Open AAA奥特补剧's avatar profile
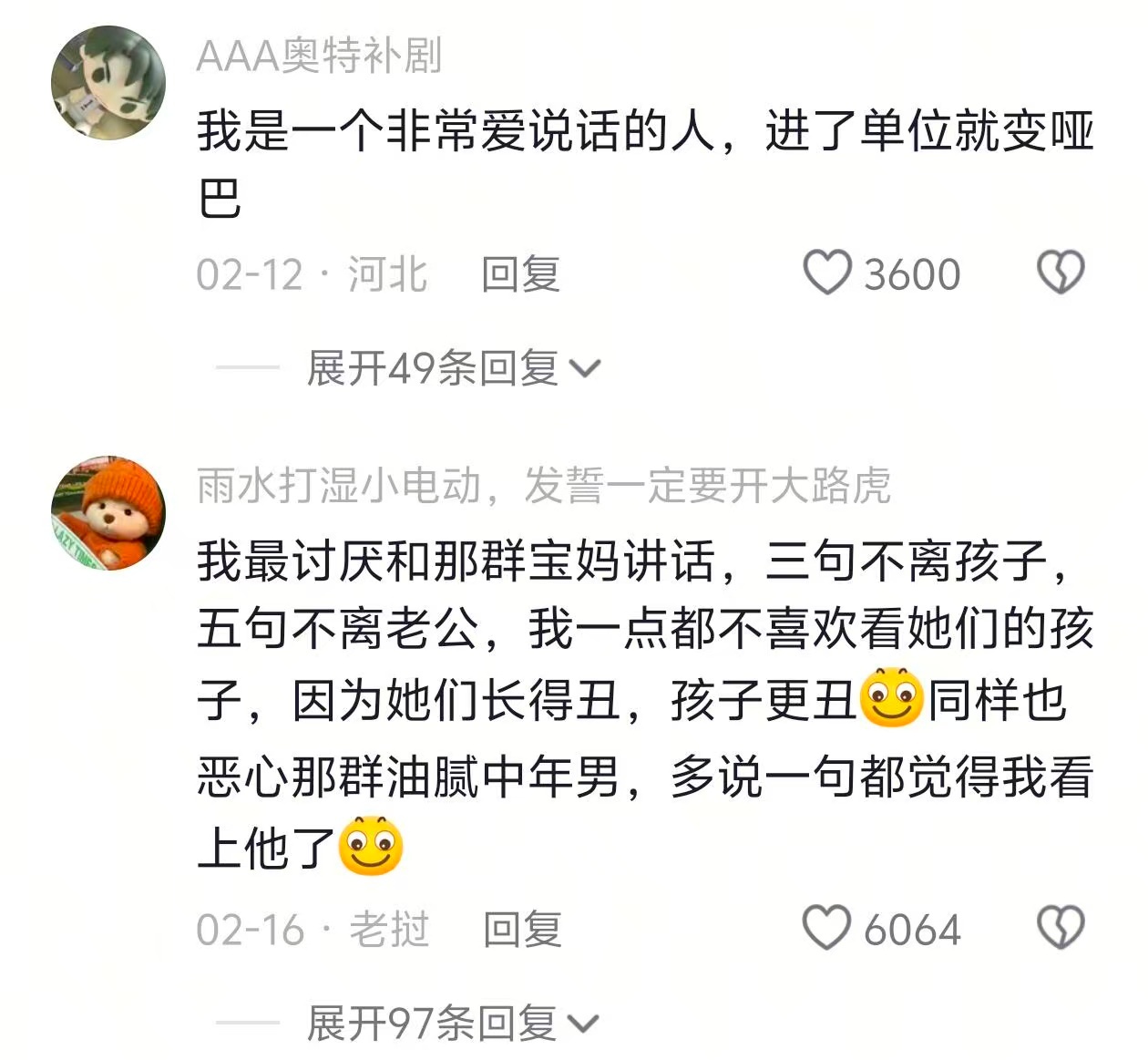The width and height of the screenshot is (1148, 1060). [108, 83]
